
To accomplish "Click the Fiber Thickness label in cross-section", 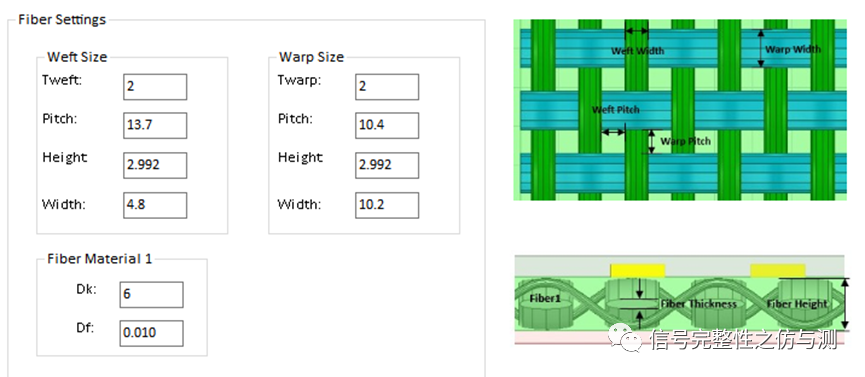I will point(698,304).
